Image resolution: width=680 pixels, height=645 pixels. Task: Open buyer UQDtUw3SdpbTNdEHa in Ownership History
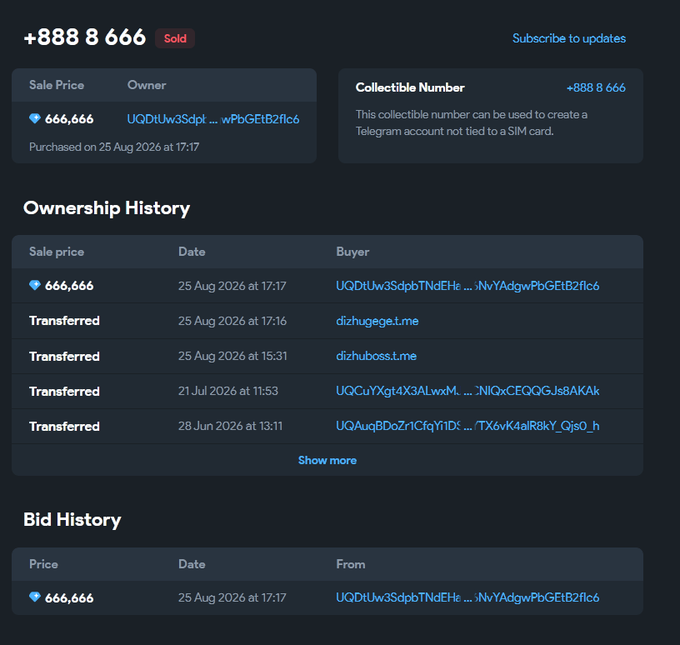(x=468, y=286)
